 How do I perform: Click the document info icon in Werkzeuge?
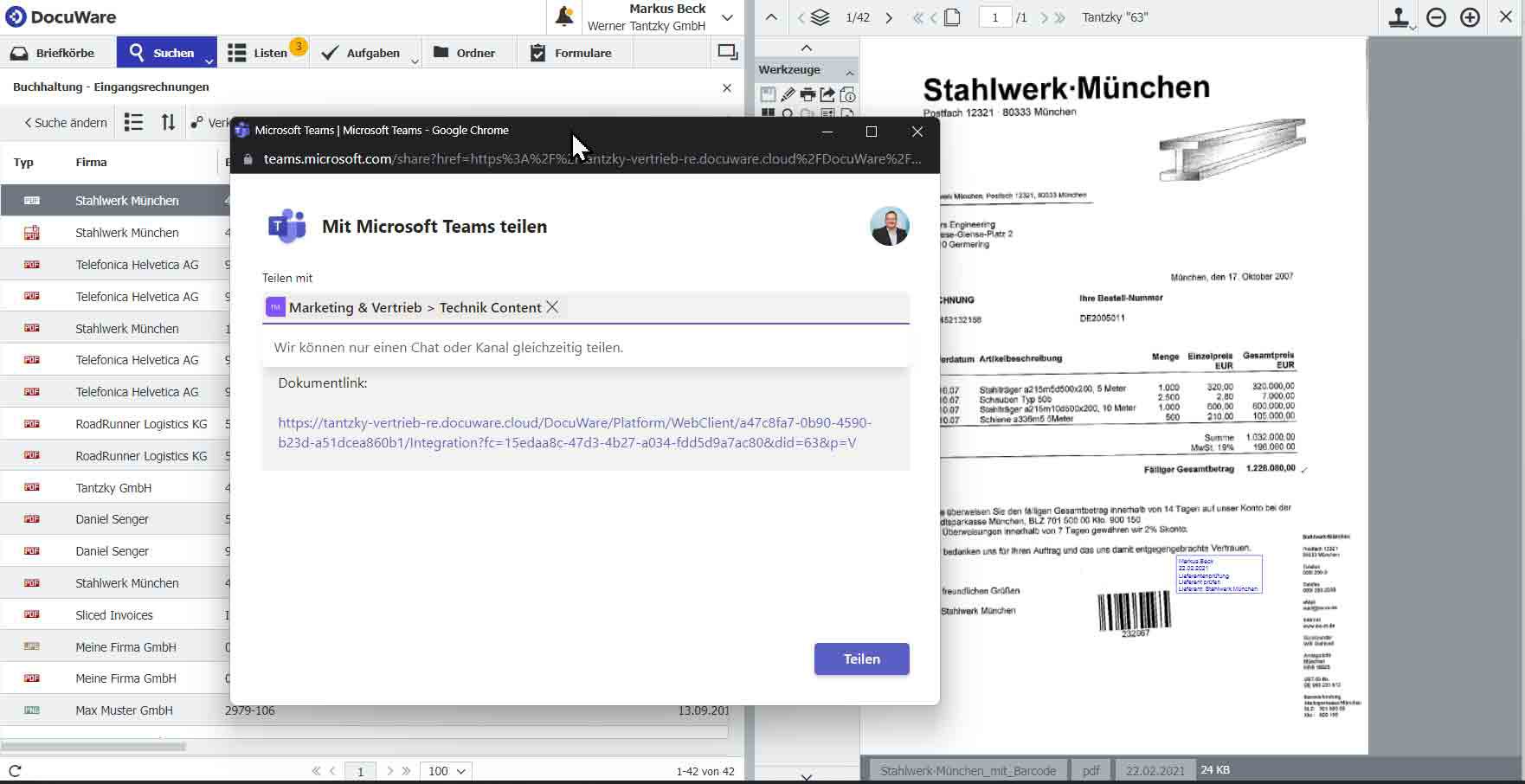click(x=847, y=94)
